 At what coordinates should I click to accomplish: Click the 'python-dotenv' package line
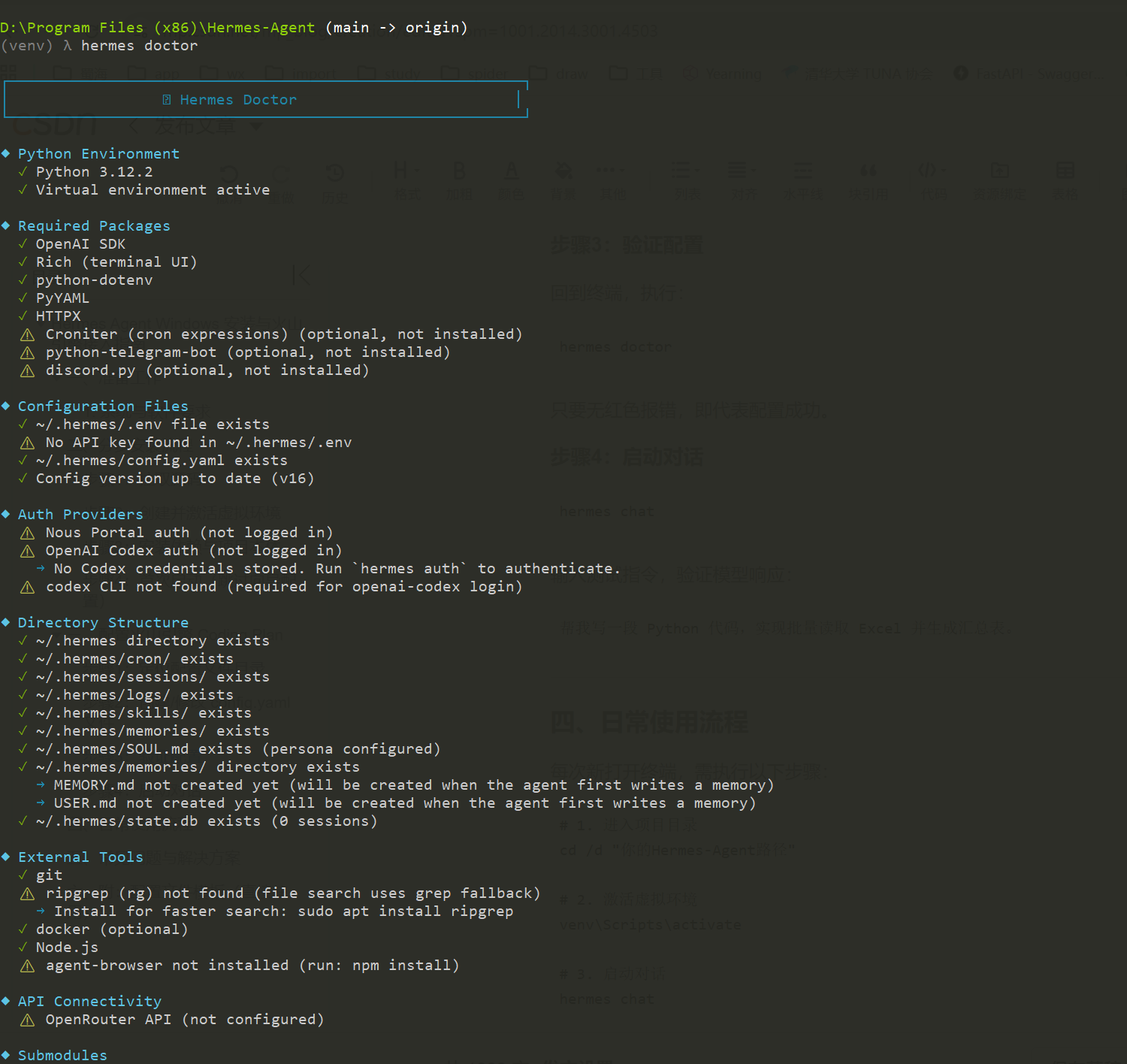click(95, 280)
